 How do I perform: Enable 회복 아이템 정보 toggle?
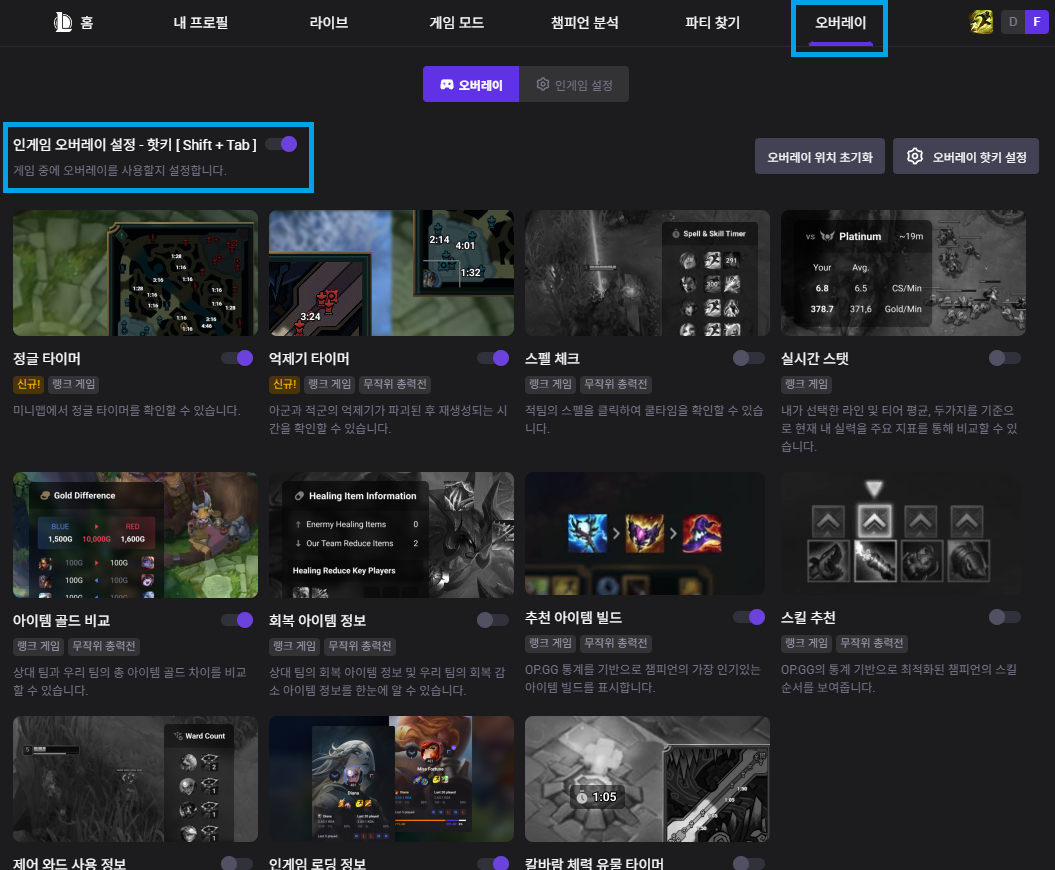(493, 620)
